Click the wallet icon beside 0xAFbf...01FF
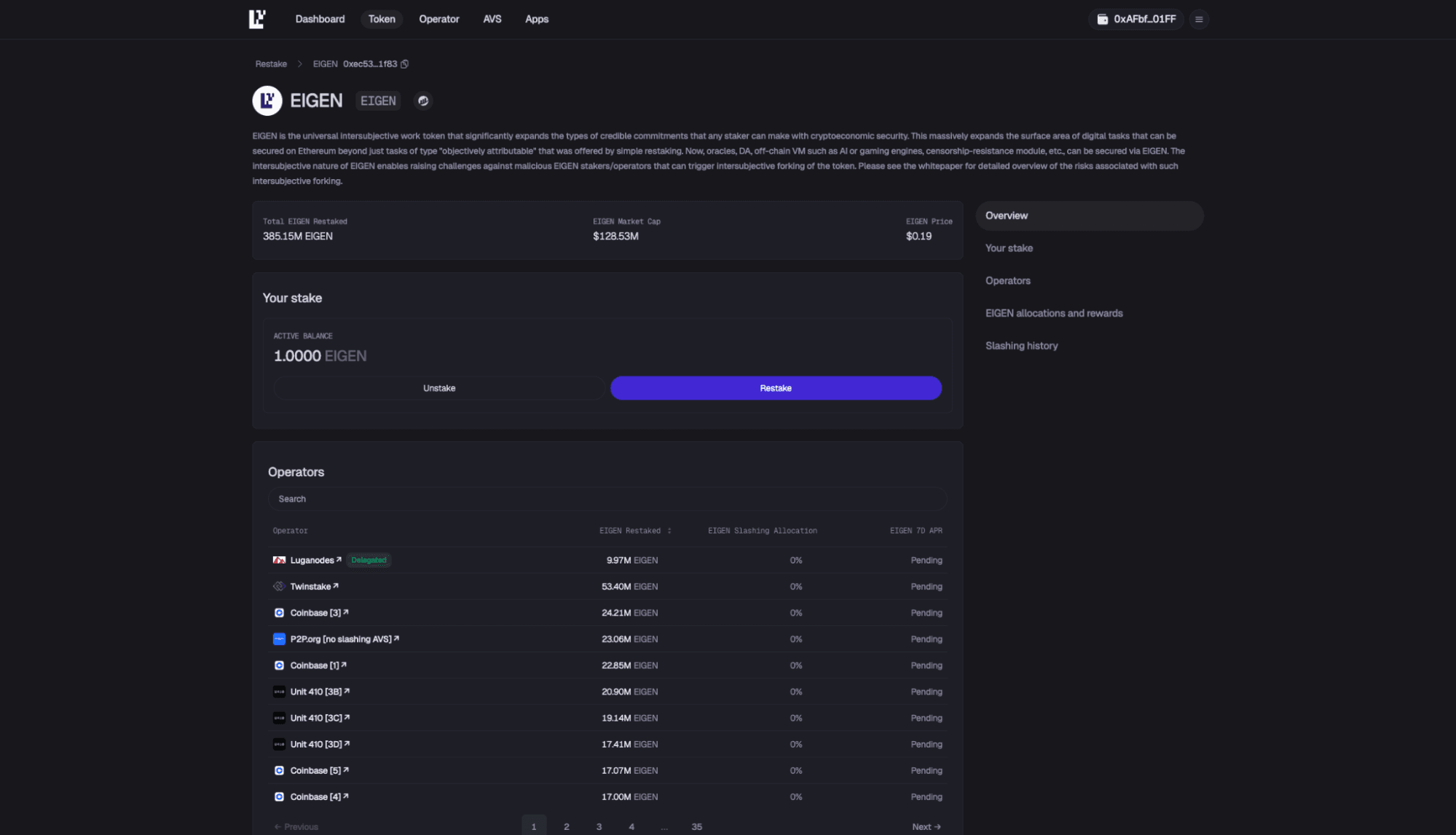Viewport: 1456px width, 835px height. pyautogui.click(x=1102, y=19)
